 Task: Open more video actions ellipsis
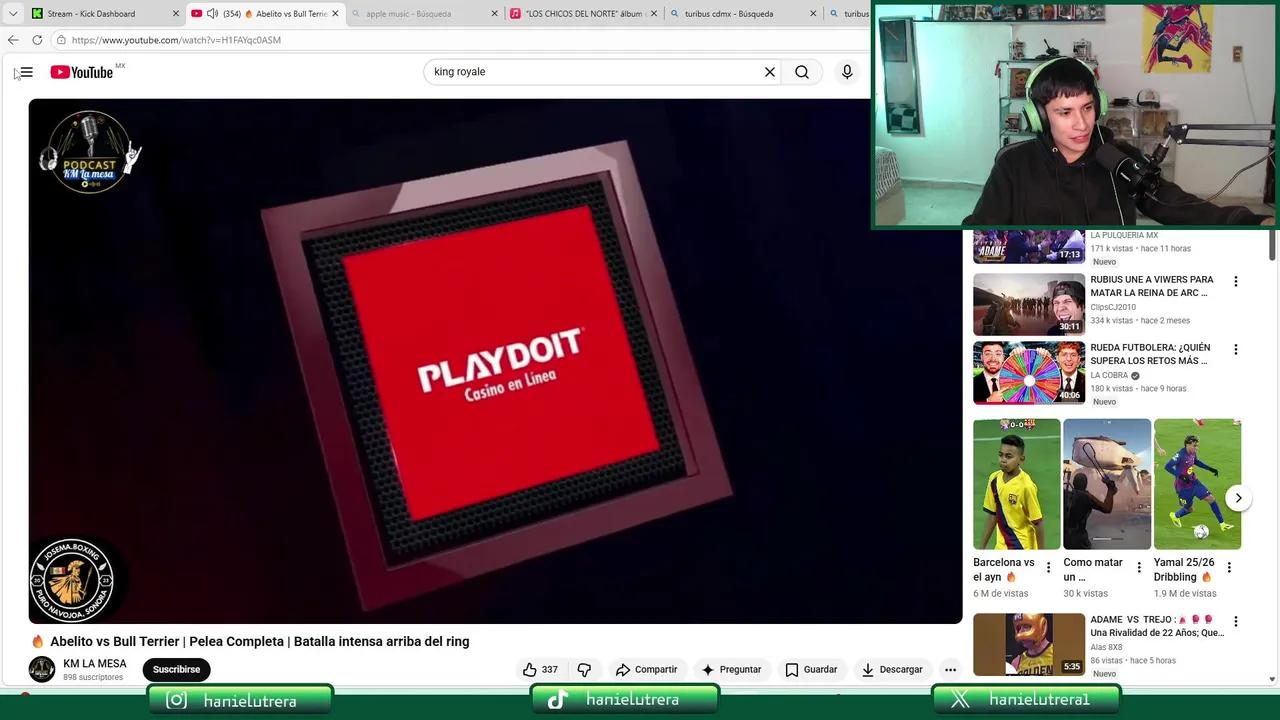[950, 670]
